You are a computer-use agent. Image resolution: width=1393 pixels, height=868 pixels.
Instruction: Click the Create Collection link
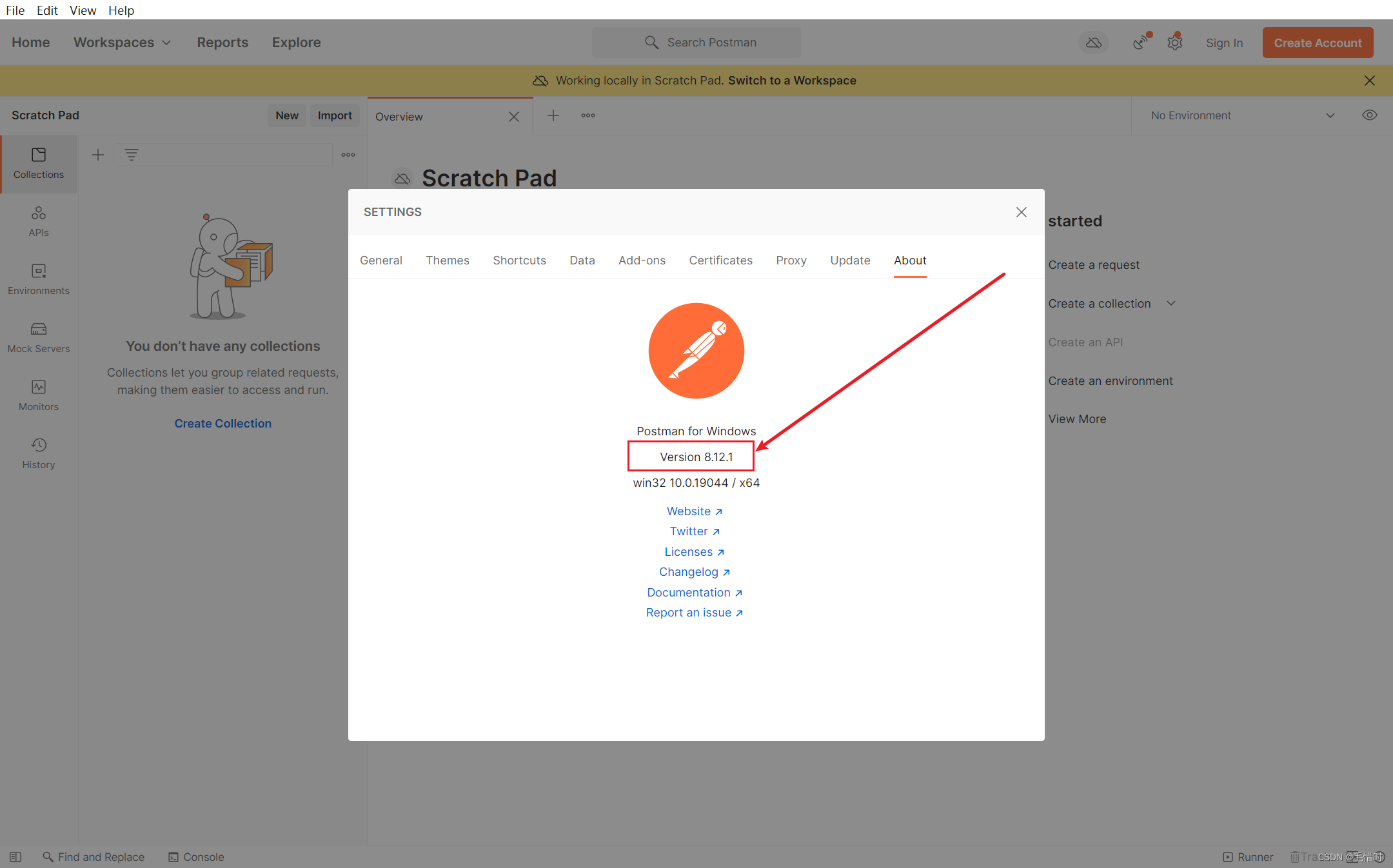tap(222, 424)
